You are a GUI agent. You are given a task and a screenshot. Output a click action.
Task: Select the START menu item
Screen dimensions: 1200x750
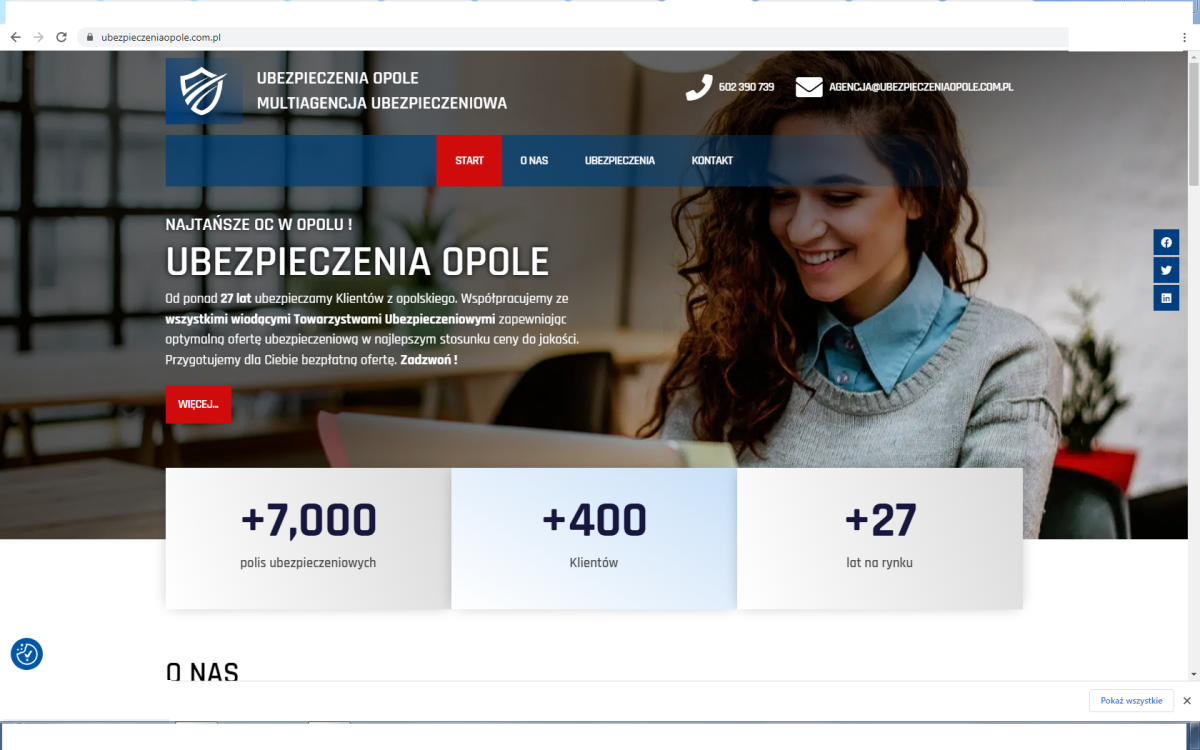469,160
